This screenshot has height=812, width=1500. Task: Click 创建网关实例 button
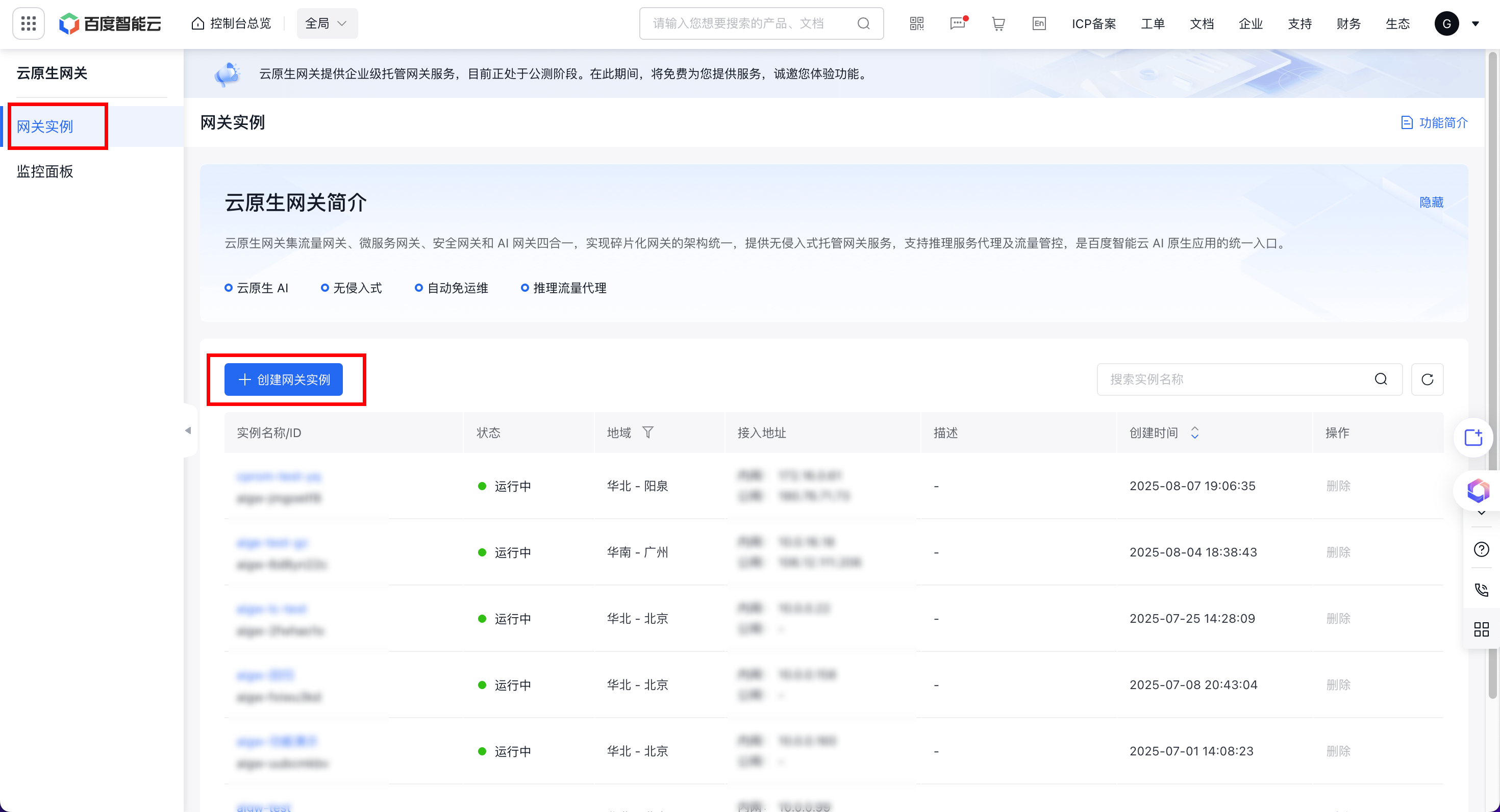coord(284,379)
